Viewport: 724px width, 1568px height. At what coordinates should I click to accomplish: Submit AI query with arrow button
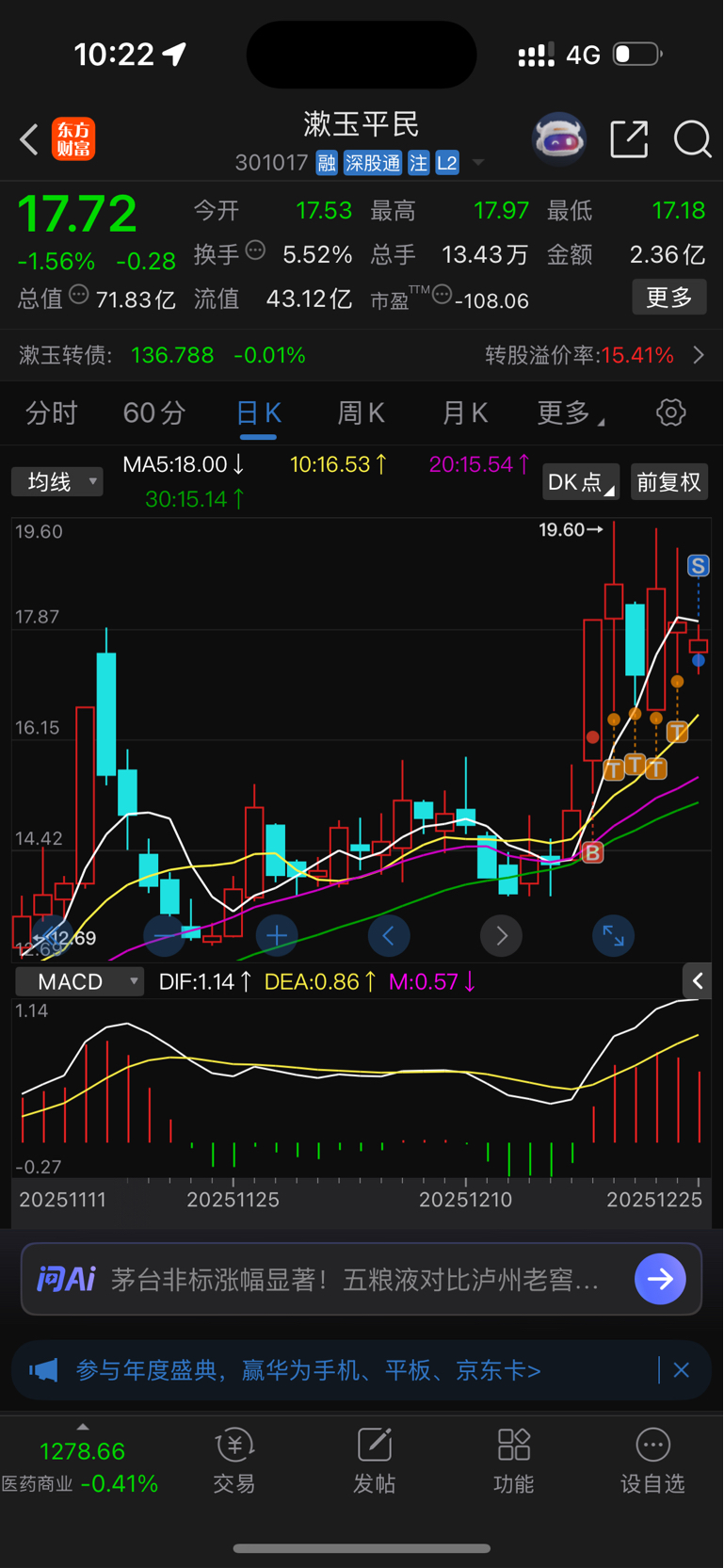tap(660, 1279)
